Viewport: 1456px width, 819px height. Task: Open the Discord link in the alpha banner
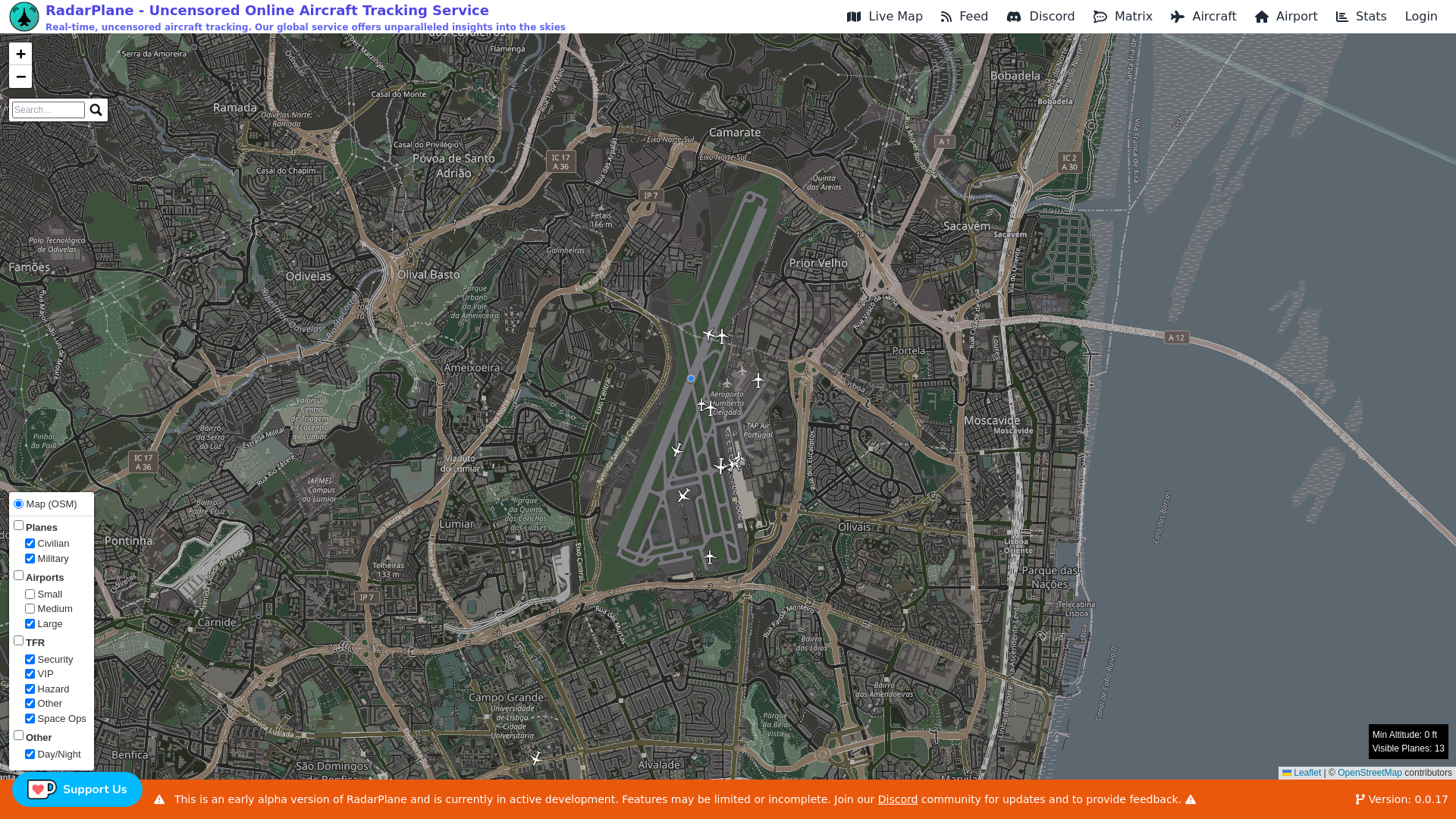897,799
